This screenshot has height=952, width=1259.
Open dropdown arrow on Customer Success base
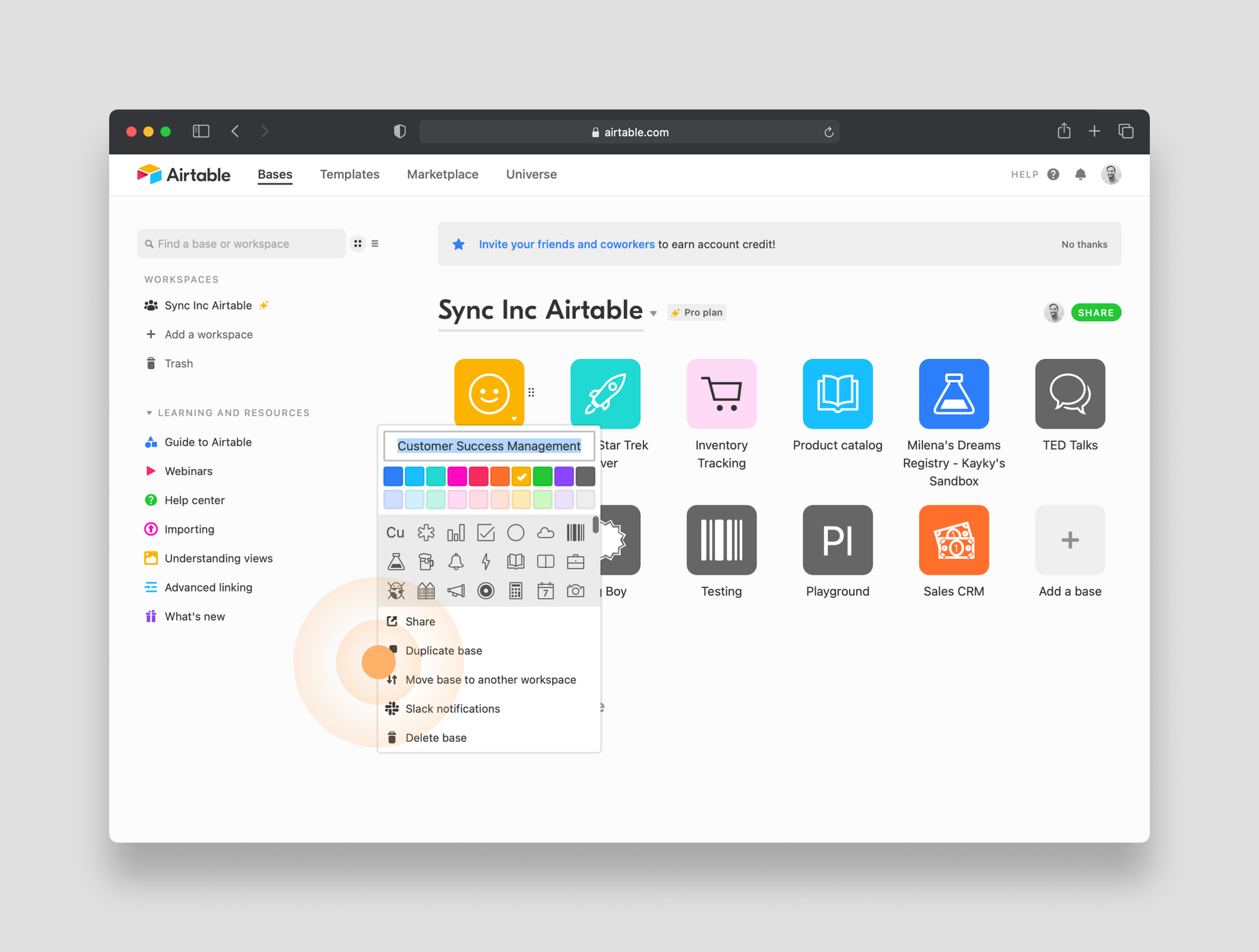pyautogui.click(x=514, y=419)
